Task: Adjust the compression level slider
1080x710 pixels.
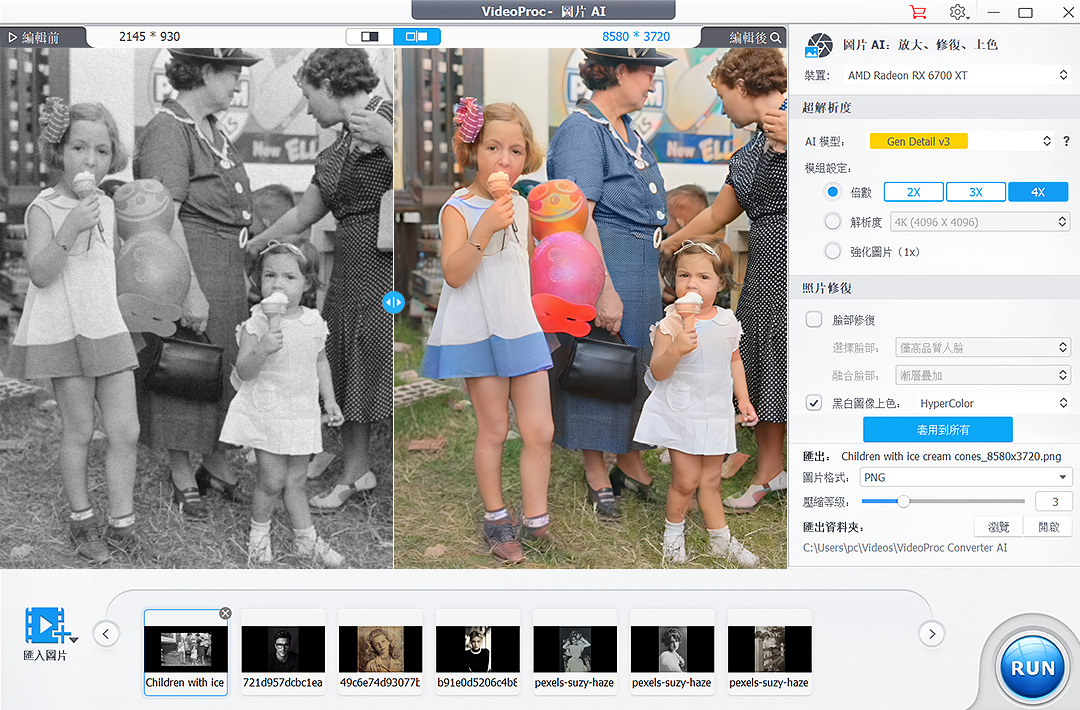Action: [903, 501]
